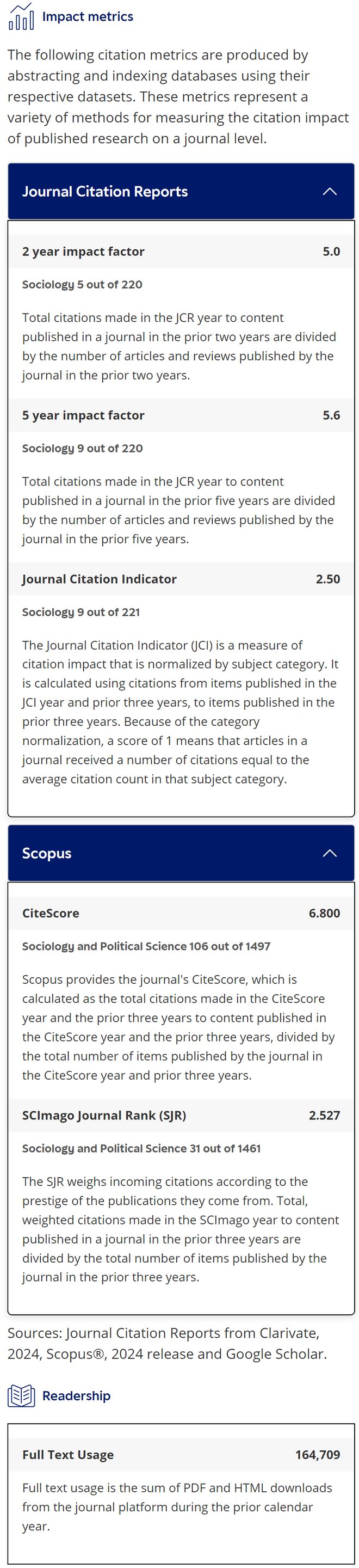Click the 5 year impact factor label
The width and height of the screenshot is (359, 1568).
pos(83,416)
